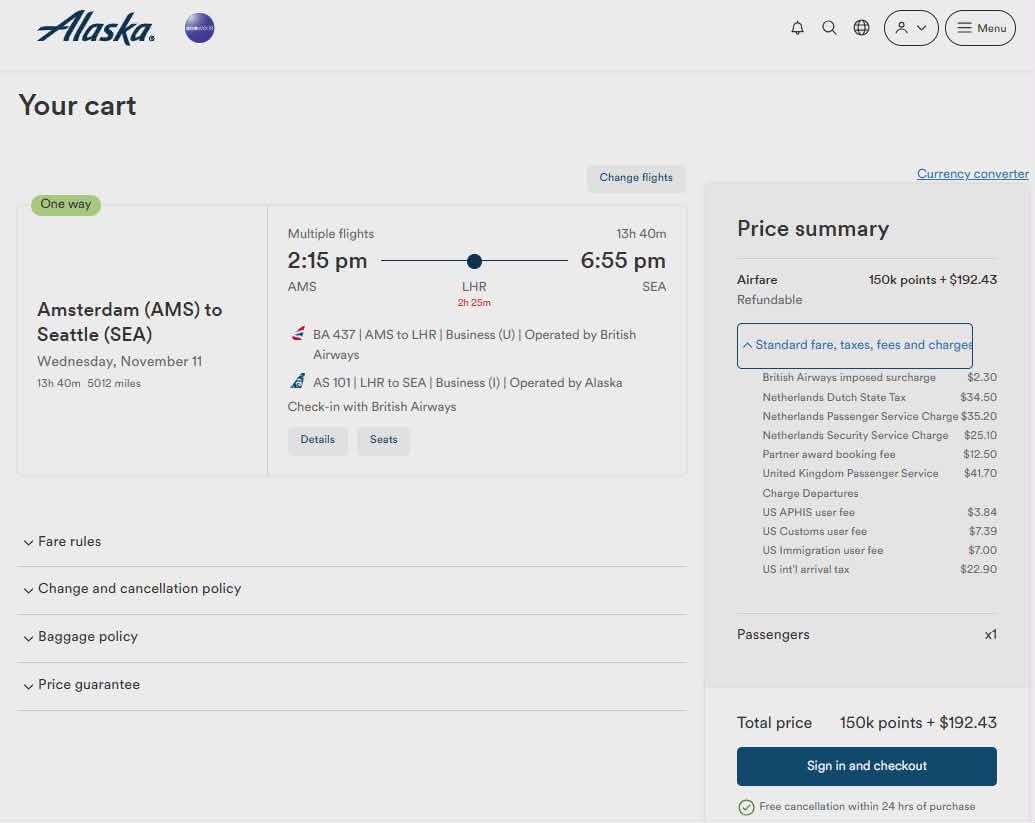Open the Currency converter link
Screen dimensions: 1035x823
coord(972,174)
